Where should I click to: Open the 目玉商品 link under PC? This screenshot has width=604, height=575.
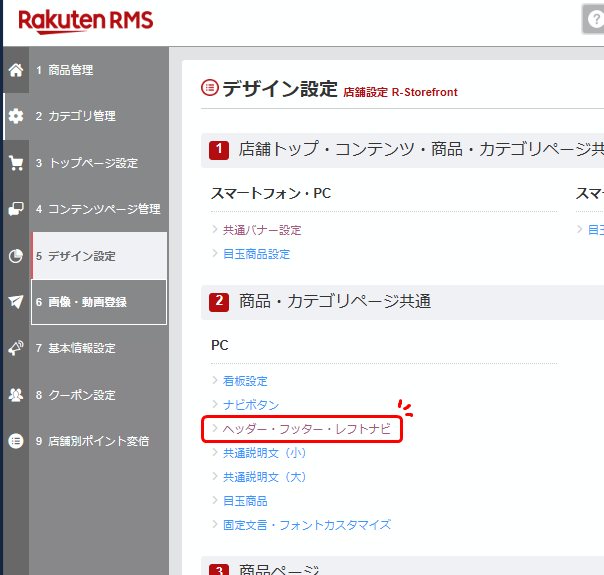click(245, 501)
